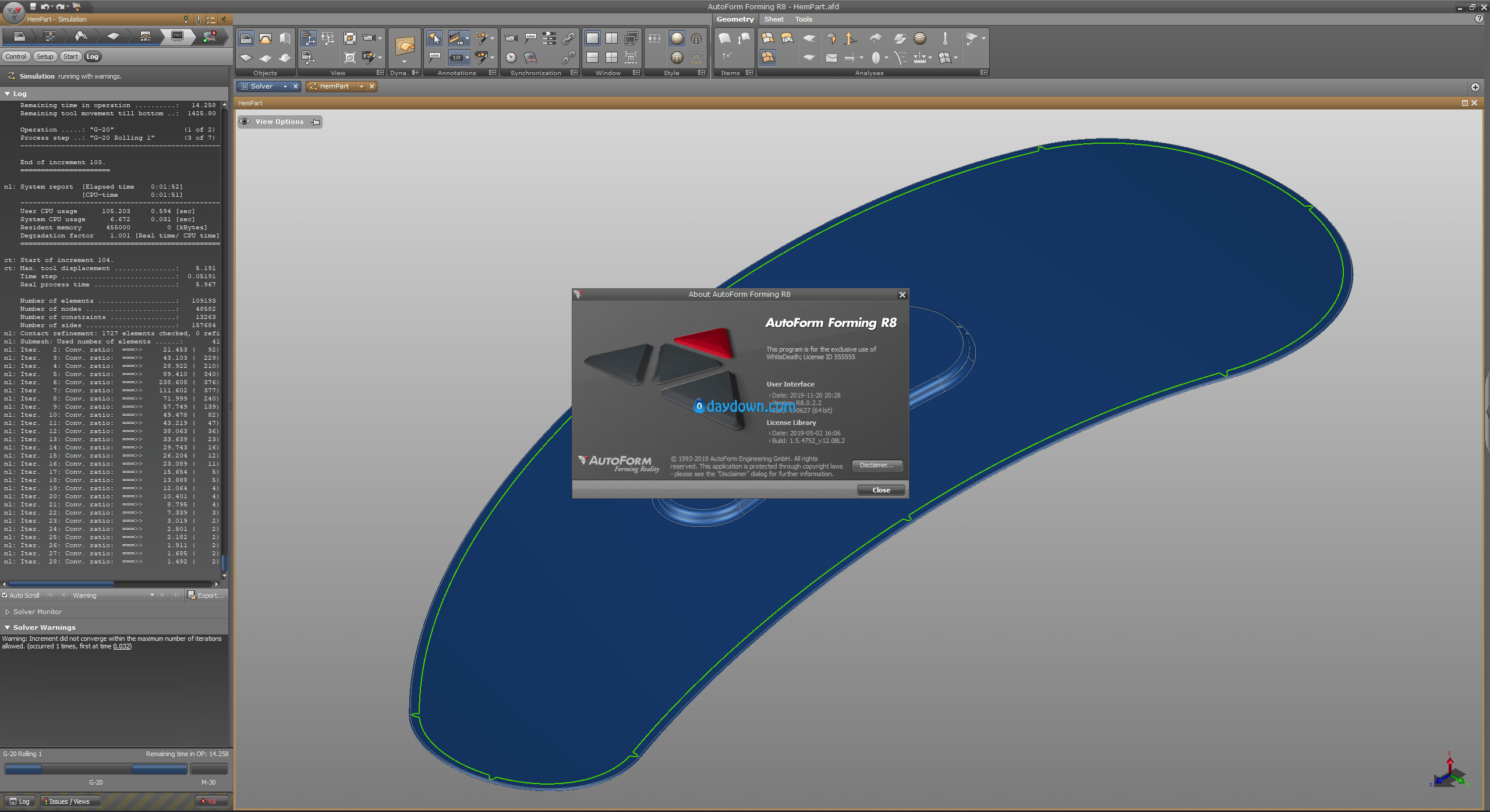Select the pointer annotation tool

pyautogui.click(x=434, y=38)
